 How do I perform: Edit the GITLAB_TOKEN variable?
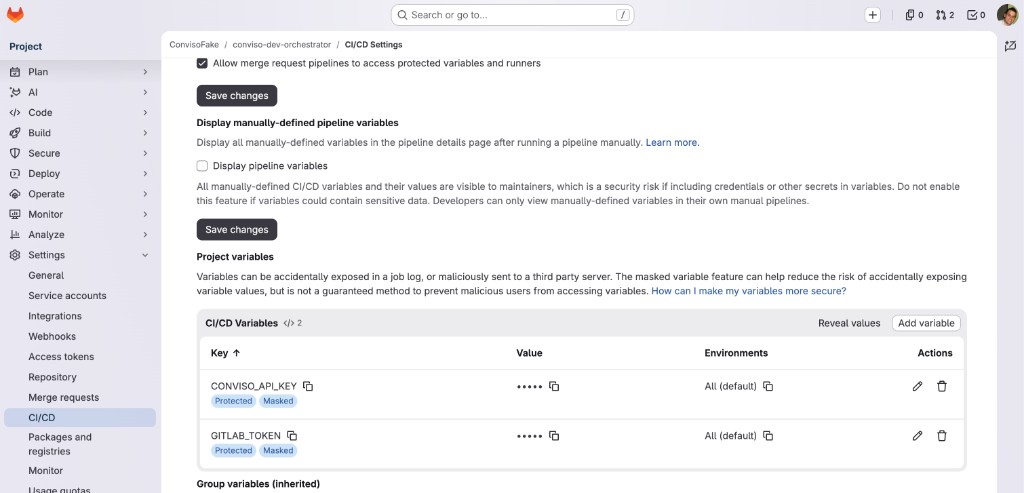point(918,436)
